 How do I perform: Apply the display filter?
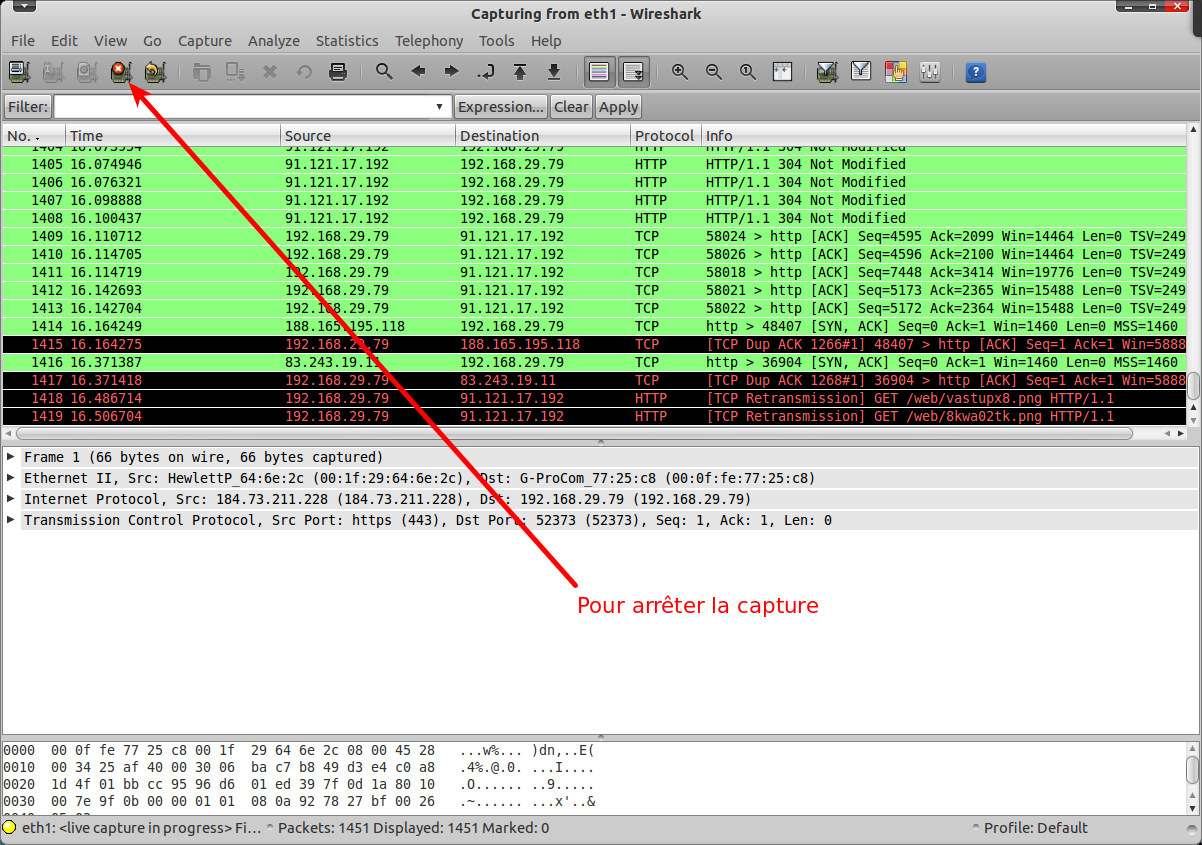click(619, 107)
